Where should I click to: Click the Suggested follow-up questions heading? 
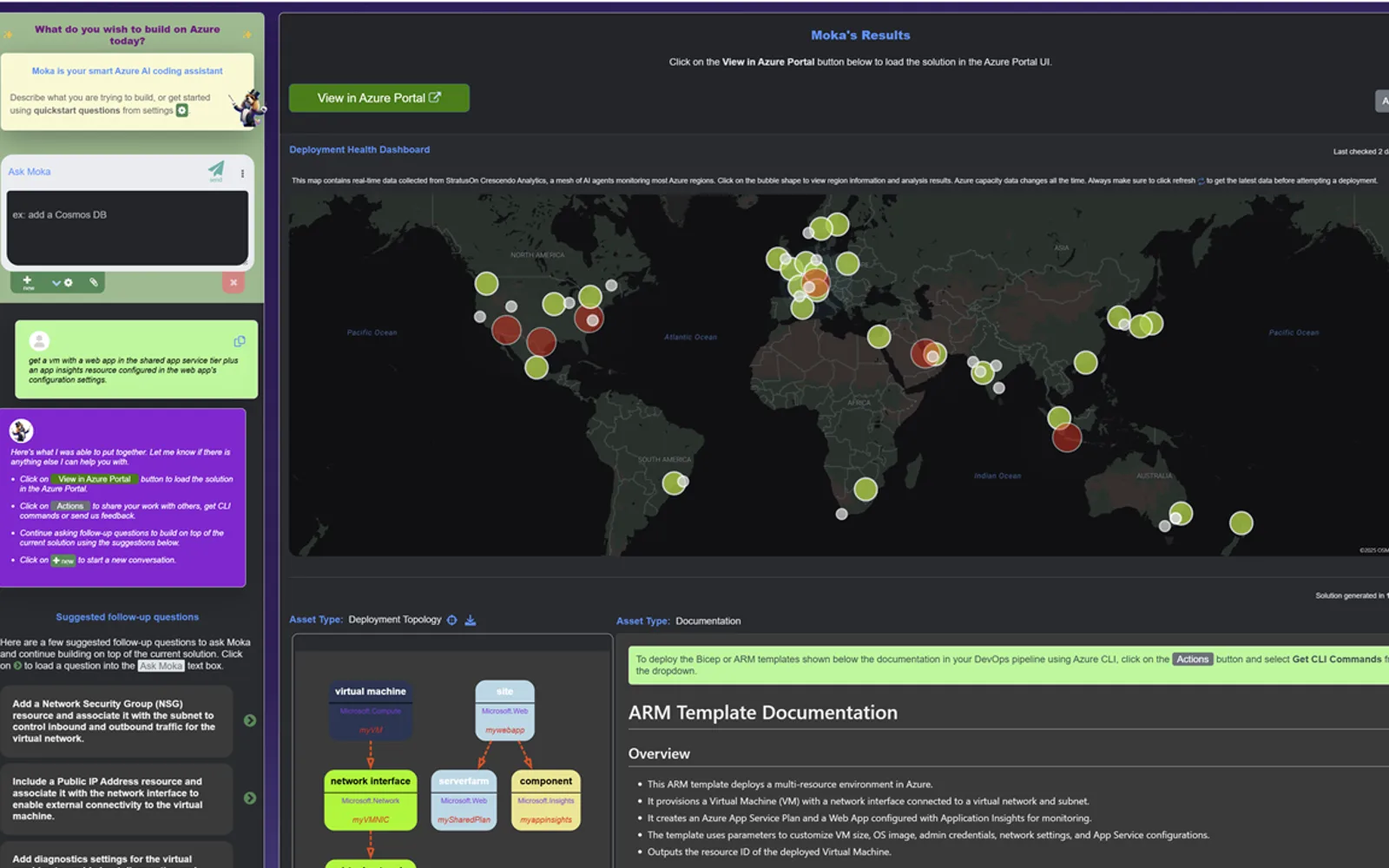[128, 617]
